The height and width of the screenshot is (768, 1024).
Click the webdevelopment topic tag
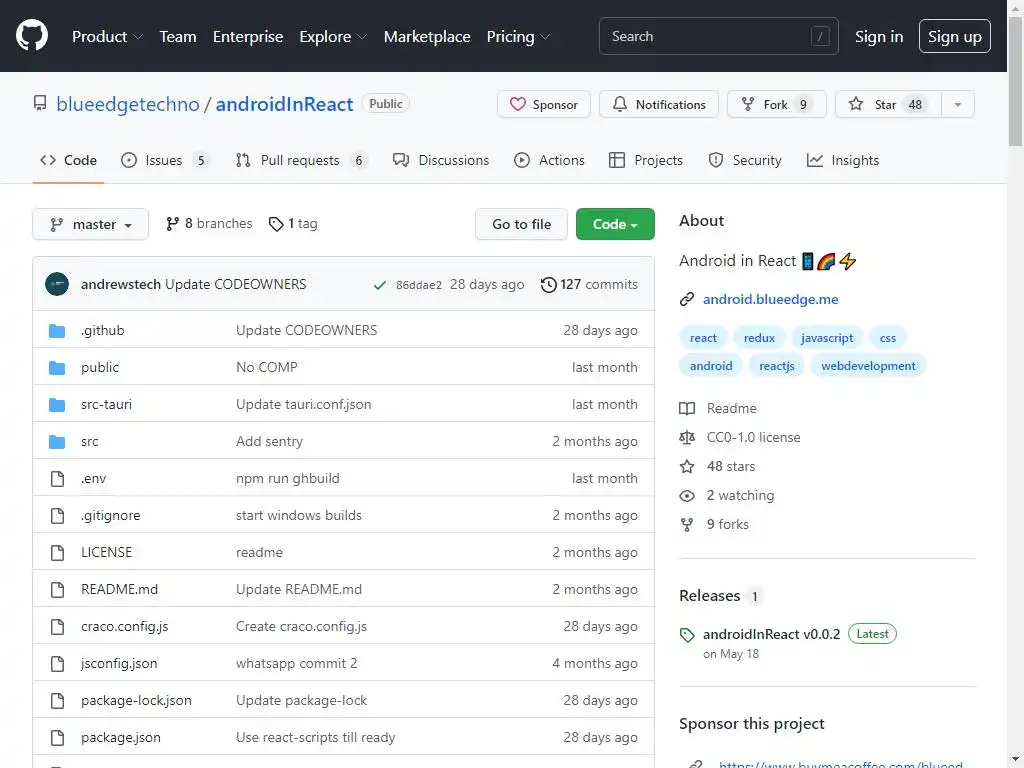point(868,366)
